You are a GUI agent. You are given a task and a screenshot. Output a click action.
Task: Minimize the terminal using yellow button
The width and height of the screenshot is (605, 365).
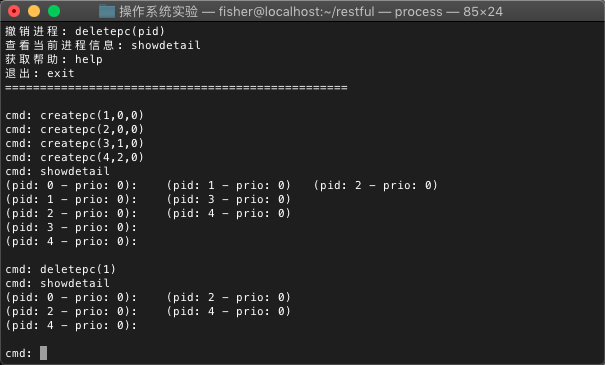(34, 11)
